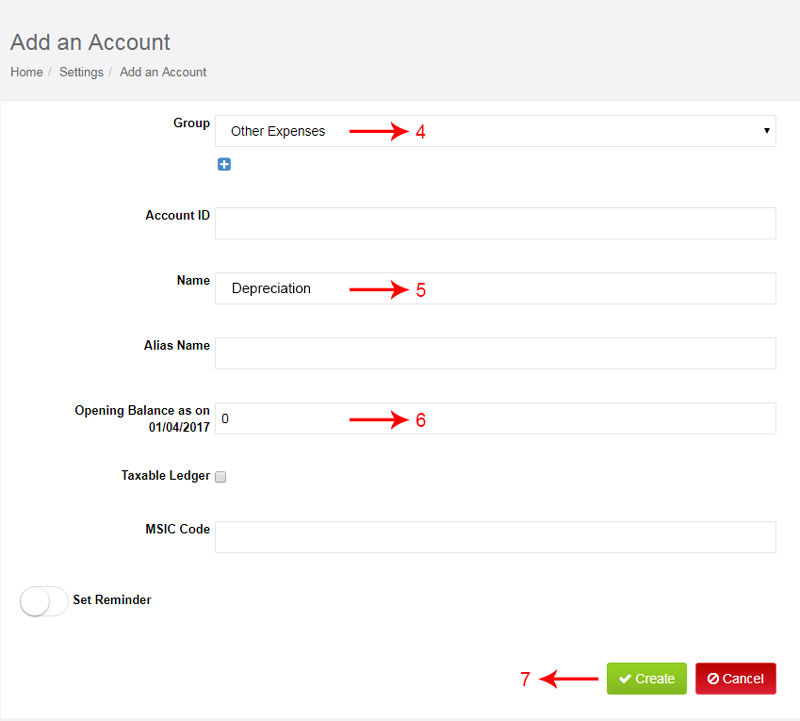Image resolution: width=800 pixels, height=721 pixels.
Task: Click the checkmark icon on the Create button
Action: coord(624,679)
